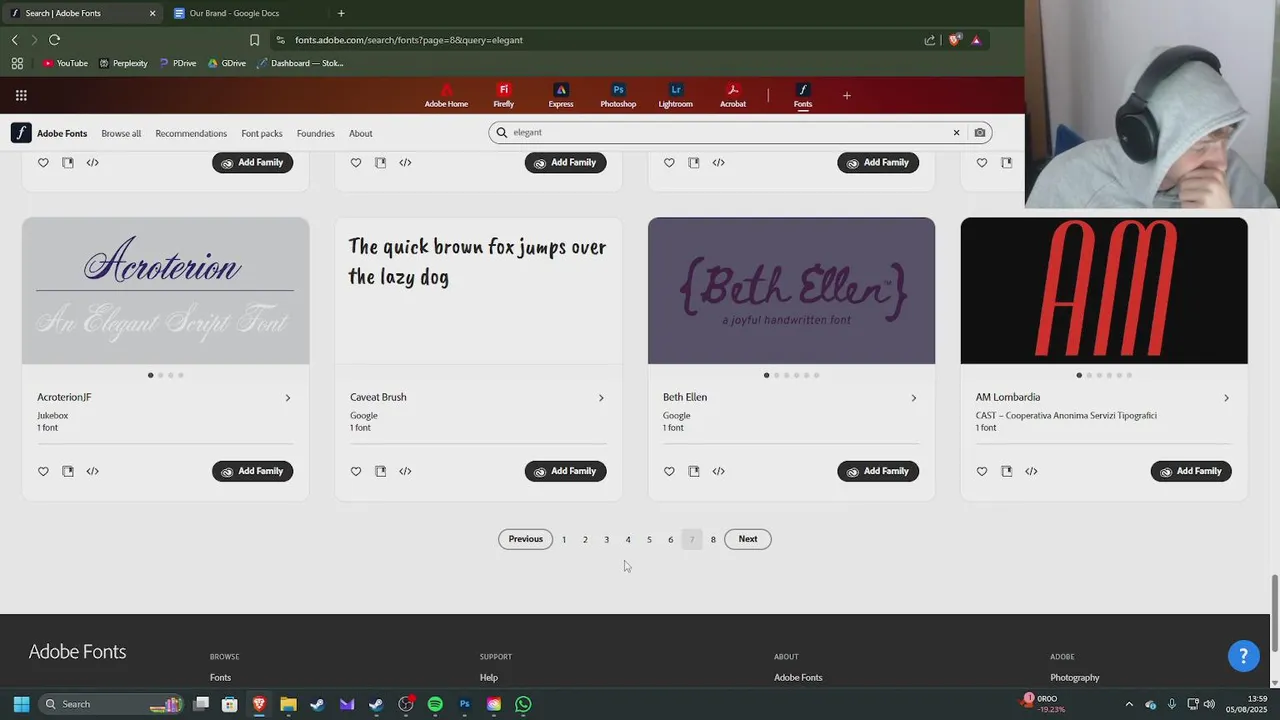Image resolution: width=1280 pixels, height=720 pixels.
Task: Expand Caveat Brush family details chevron
Action: (601, 398)
